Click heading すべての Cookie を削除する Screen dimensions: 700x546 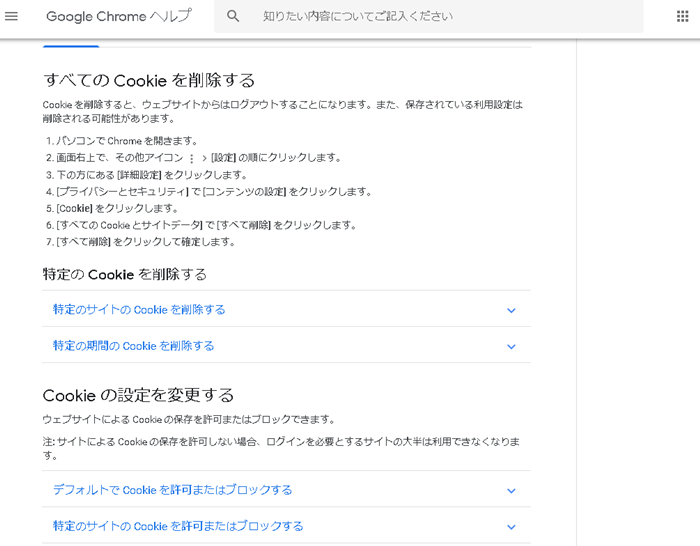(149, 80)
